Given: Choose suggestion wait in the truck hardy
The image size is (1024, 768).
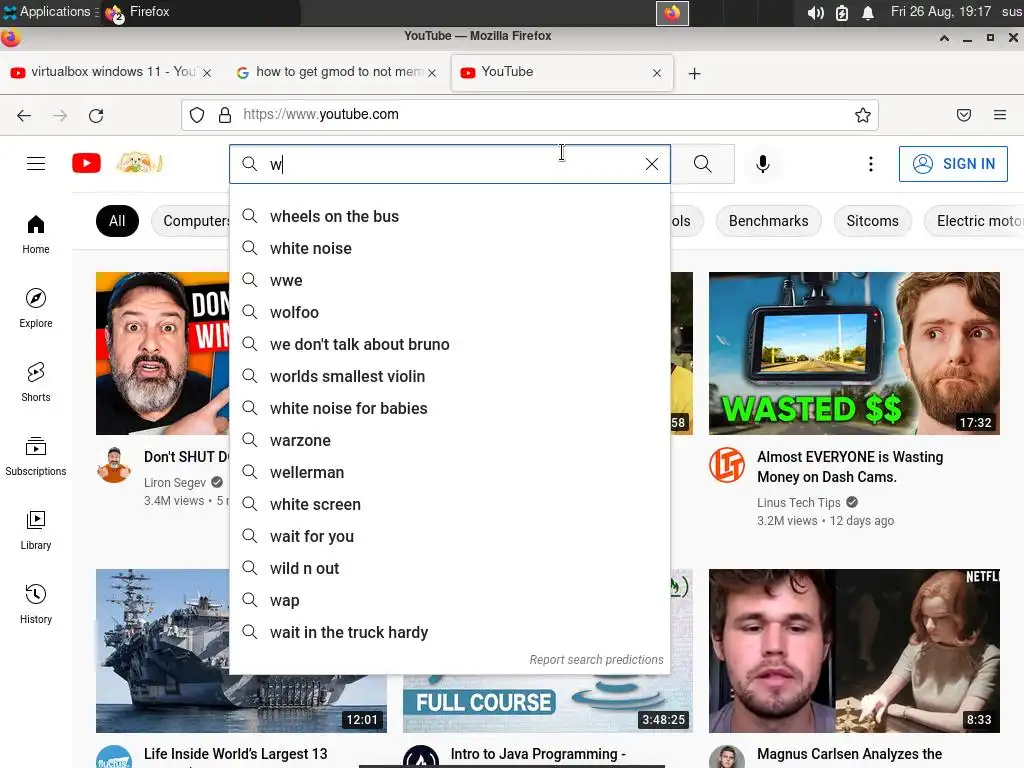Looking at the screenshot, I should (450, 632).
